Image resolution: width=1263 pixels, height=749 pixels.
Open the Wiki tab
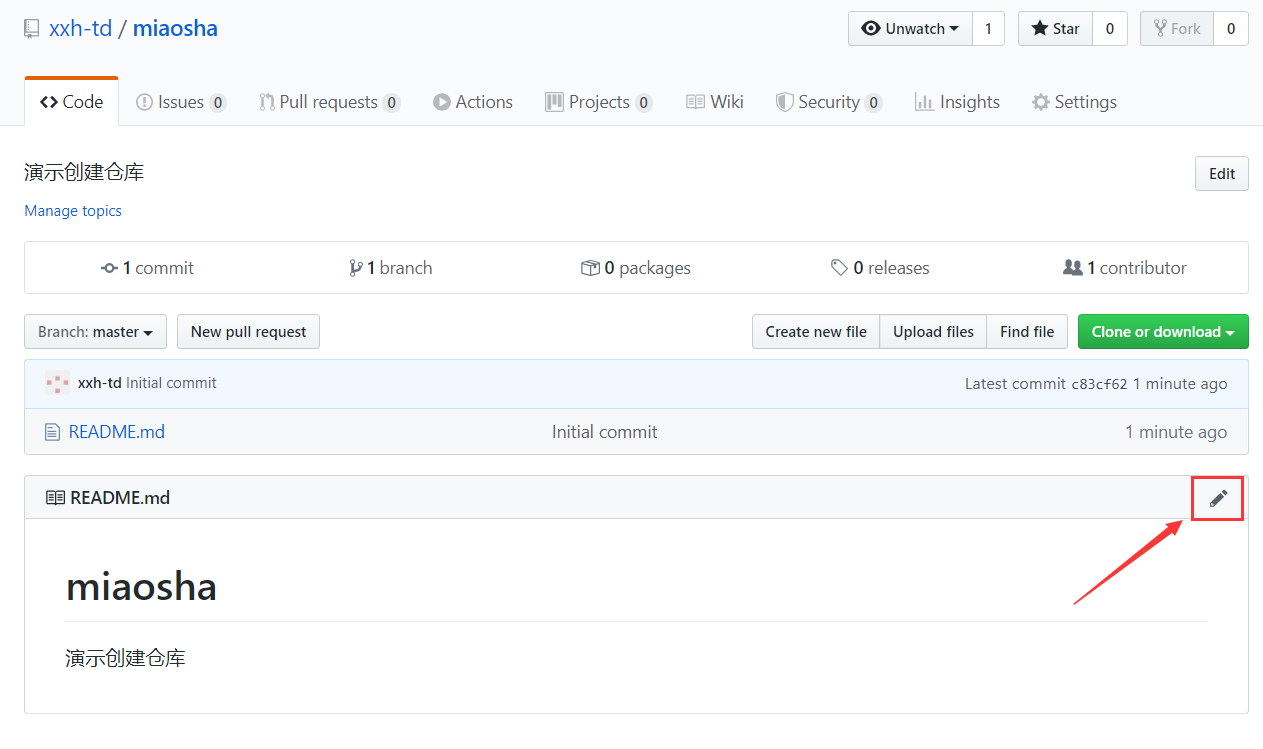(714, 102)
